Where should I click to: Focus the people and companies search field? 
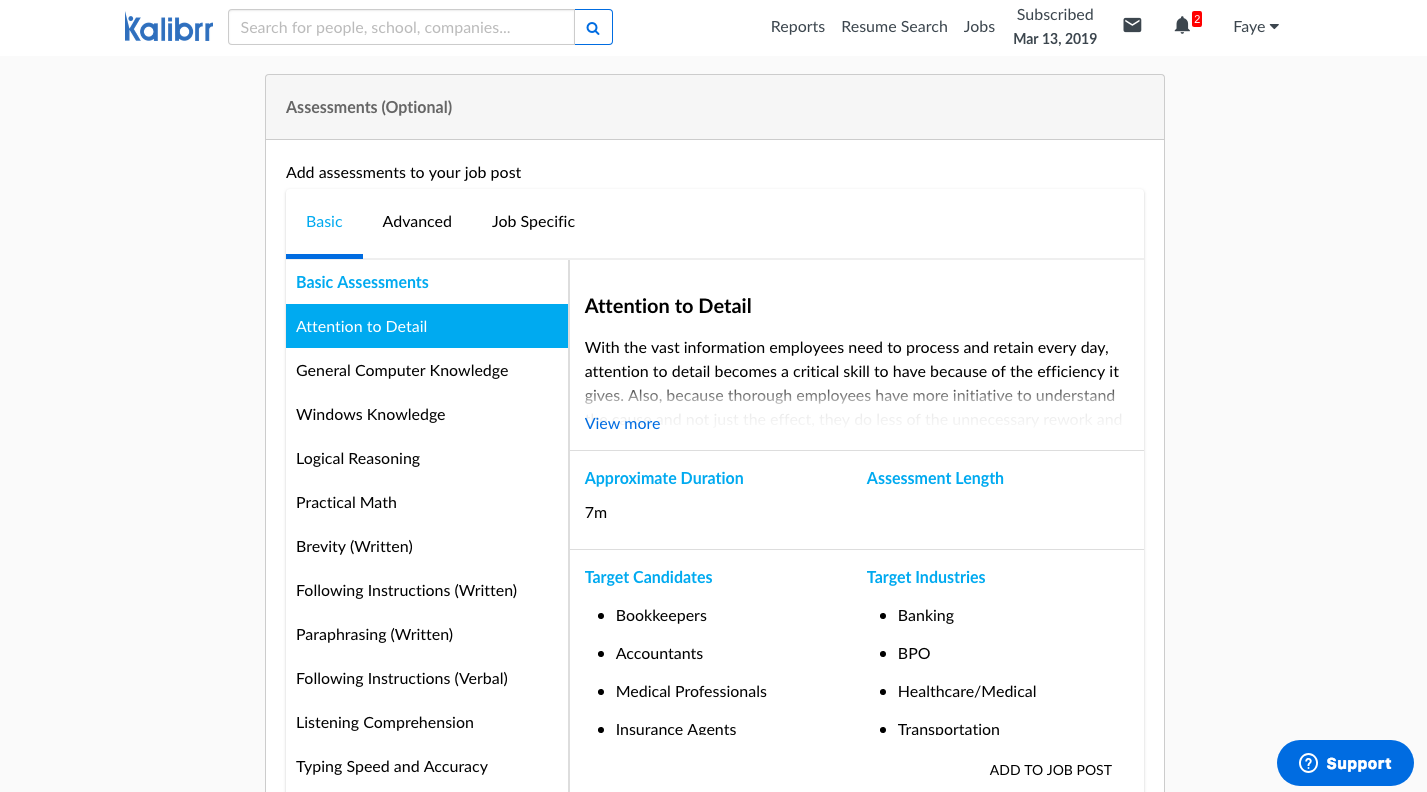401,28
